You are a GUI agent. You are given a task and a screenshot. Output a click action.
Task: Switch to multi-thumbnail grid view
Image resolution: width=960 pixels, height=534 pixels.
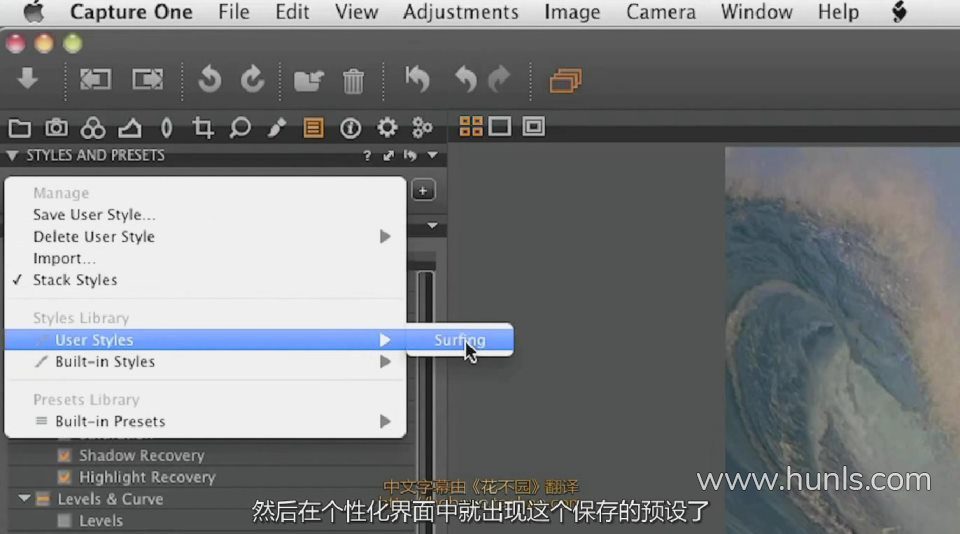coord(470,126)
